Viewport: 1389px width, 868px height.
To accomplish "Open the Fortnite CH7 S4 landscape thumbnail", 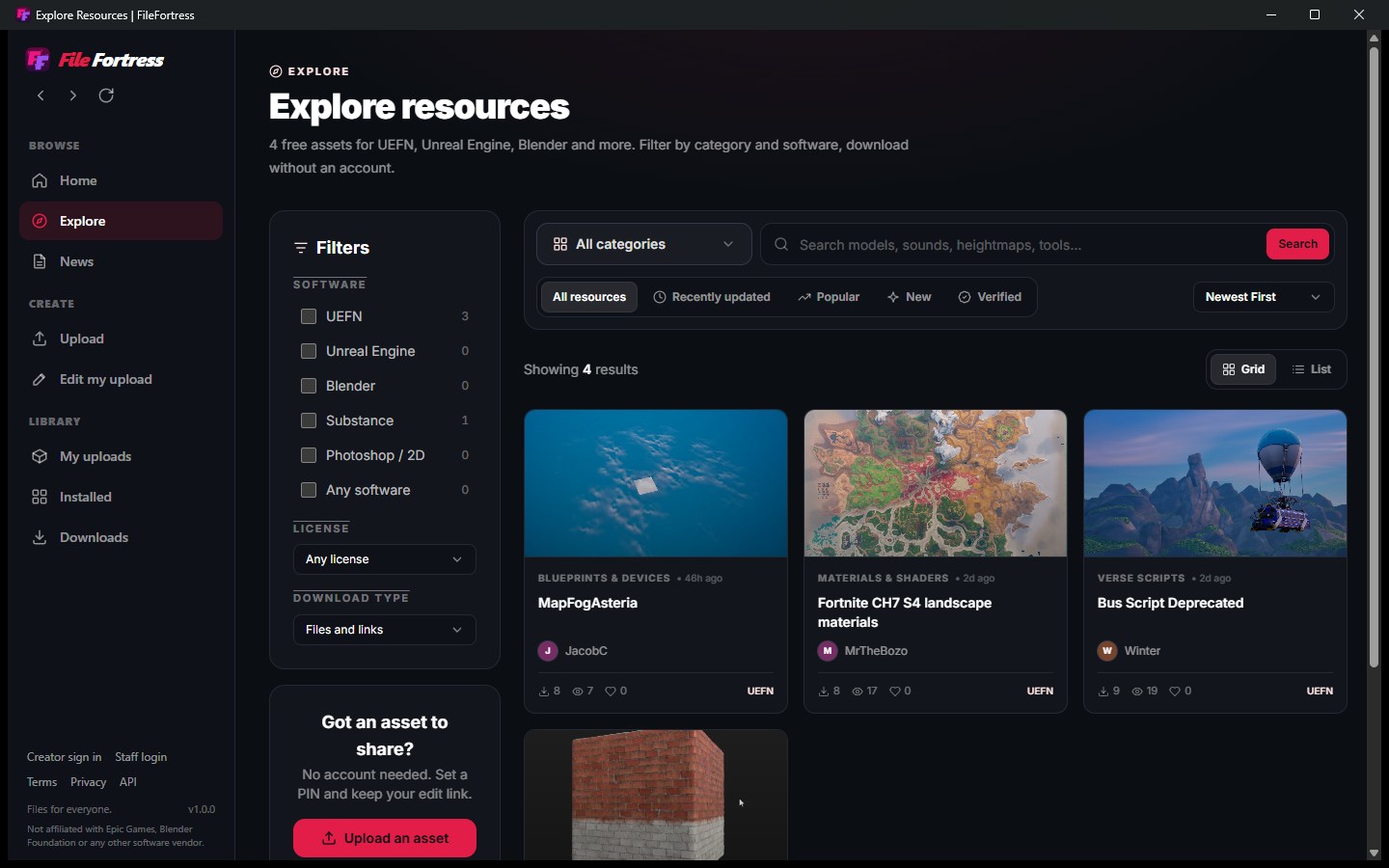I will [x=936, y=483].
